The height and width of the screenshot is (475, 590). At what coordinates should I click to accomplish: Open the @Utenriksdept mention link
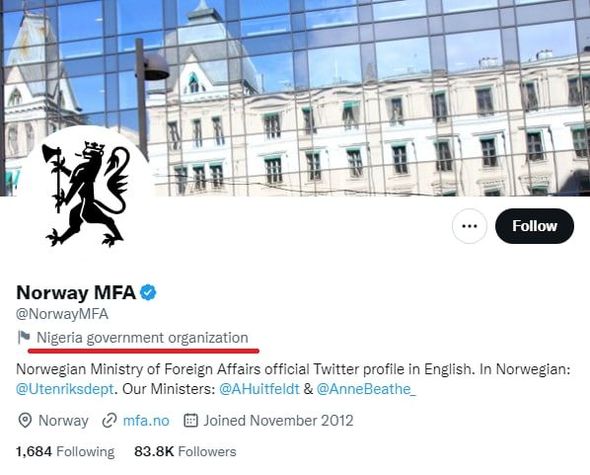coord(65,389)
